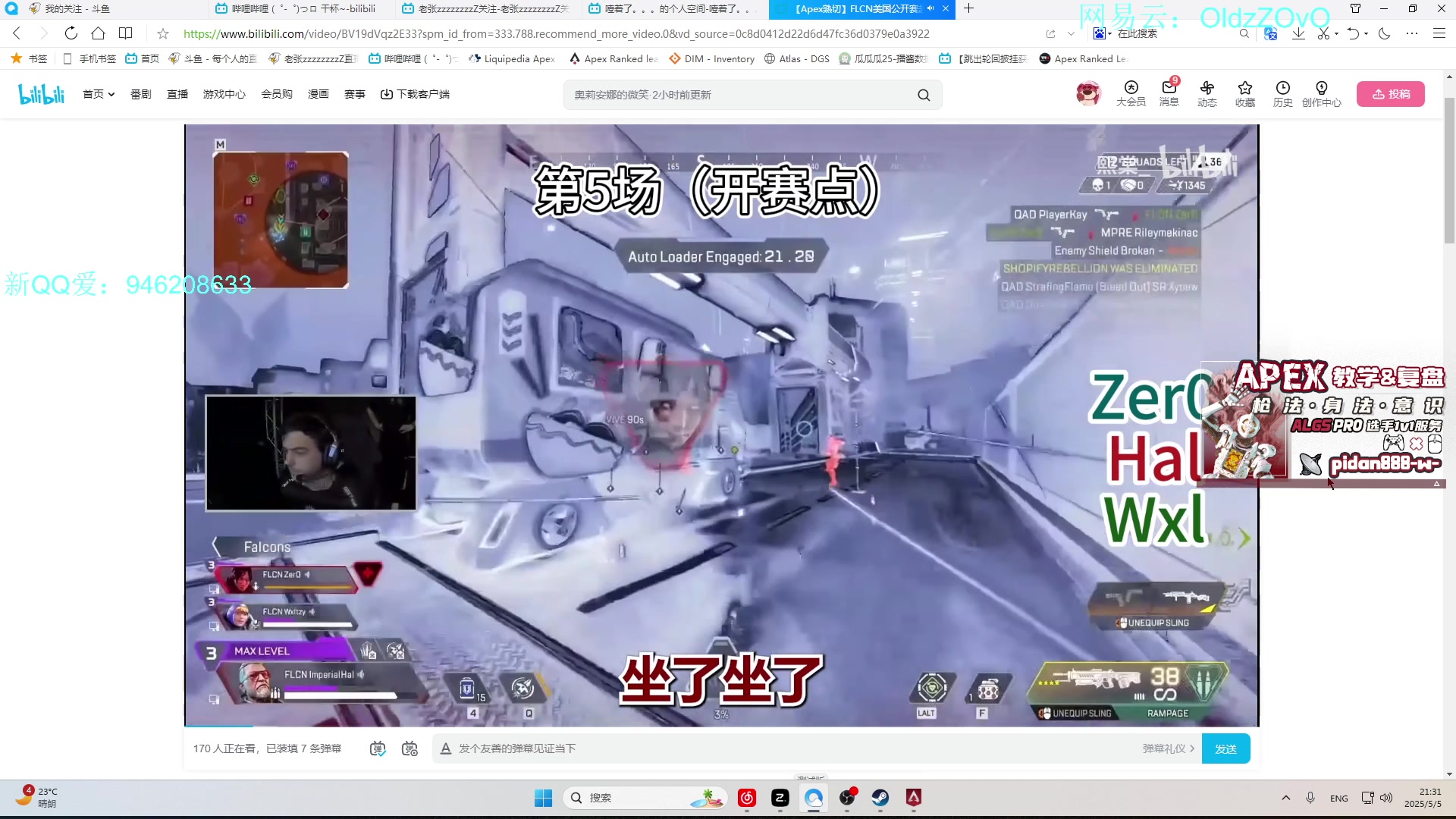Open the 动态 feed icon
1456x819 pixels.
click(x=1207, y=94)
